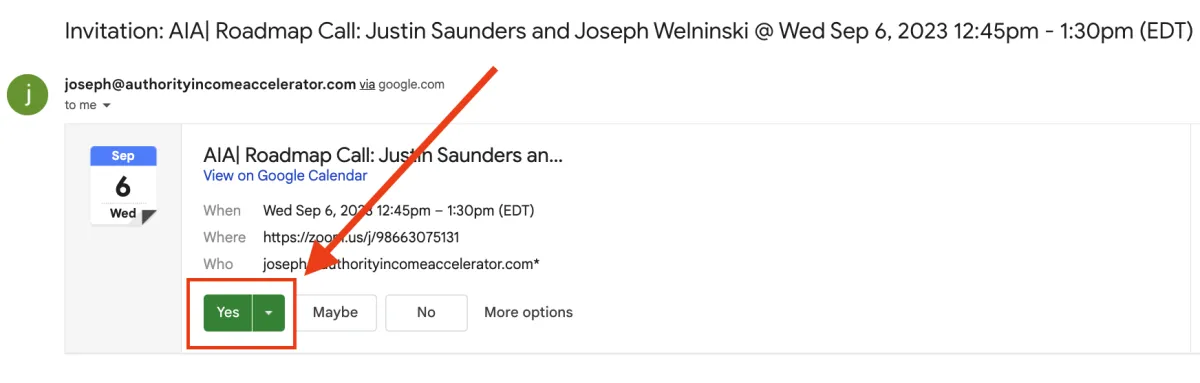Decline the invitation with No
The image size is (1200, 383).
pyautogui.click(x=426, y=312)
